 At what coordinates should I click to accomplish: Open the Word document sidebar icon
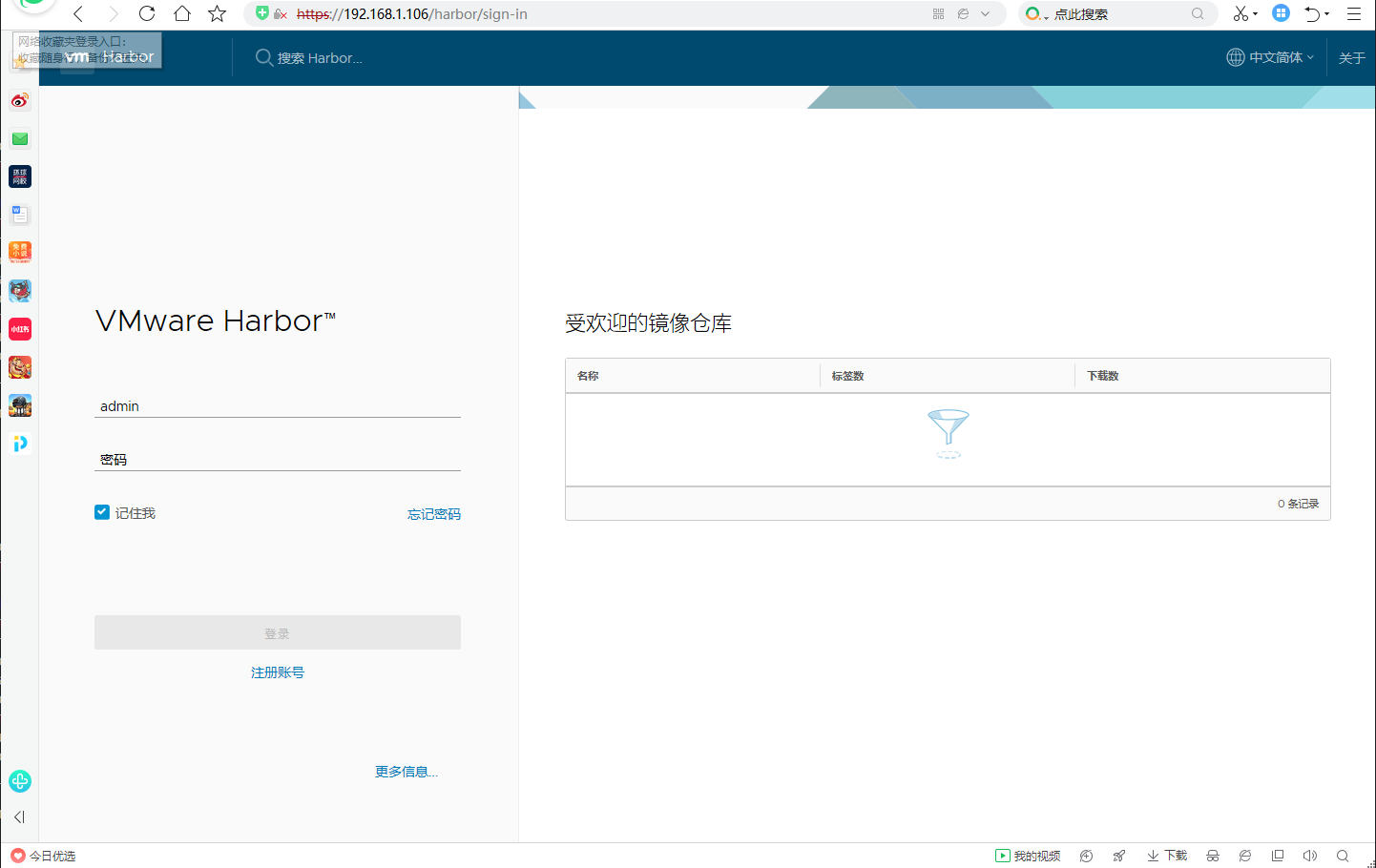coord(20,215)
